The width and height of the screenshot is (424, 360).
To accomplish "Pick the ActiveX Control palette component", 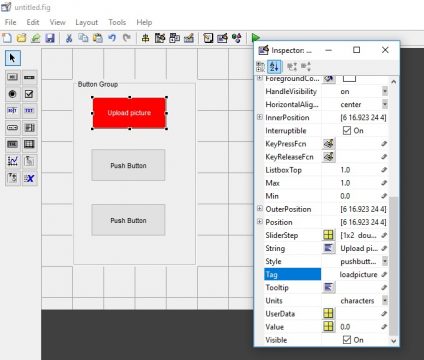I will (x=29, y=178).
